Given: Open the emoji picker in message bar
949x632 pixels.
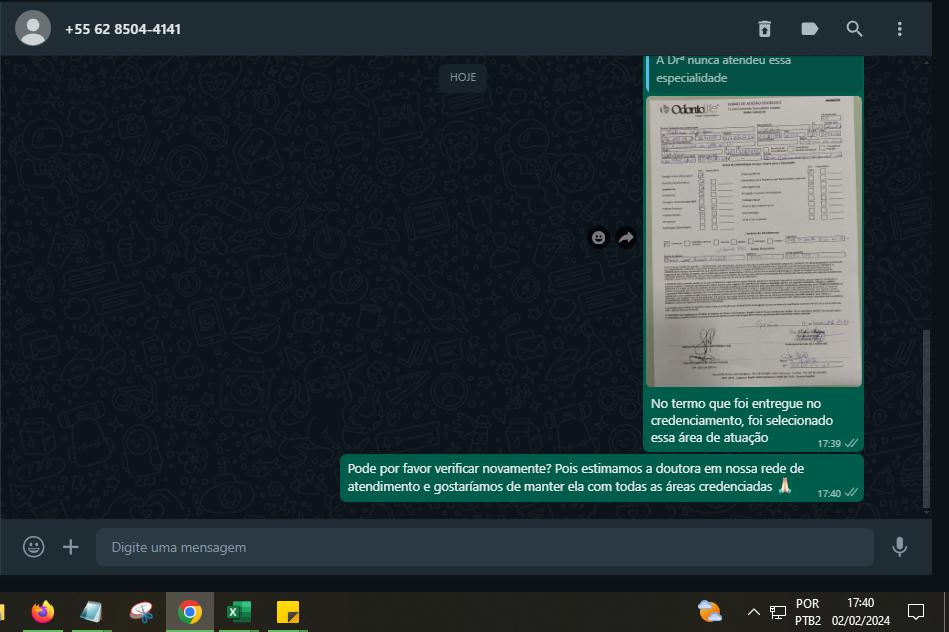Looking at the screenshot, I should [34, 547].
